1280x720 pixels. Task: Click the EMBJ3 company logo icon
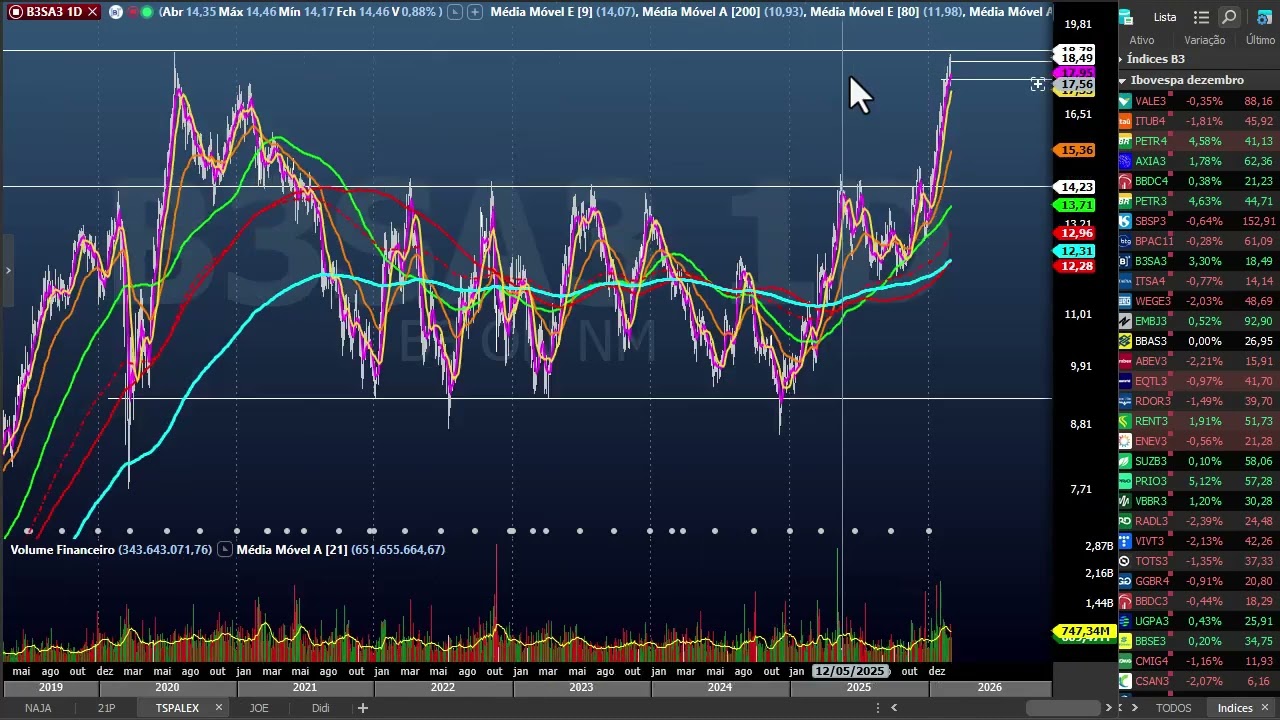click(1125, 321)
